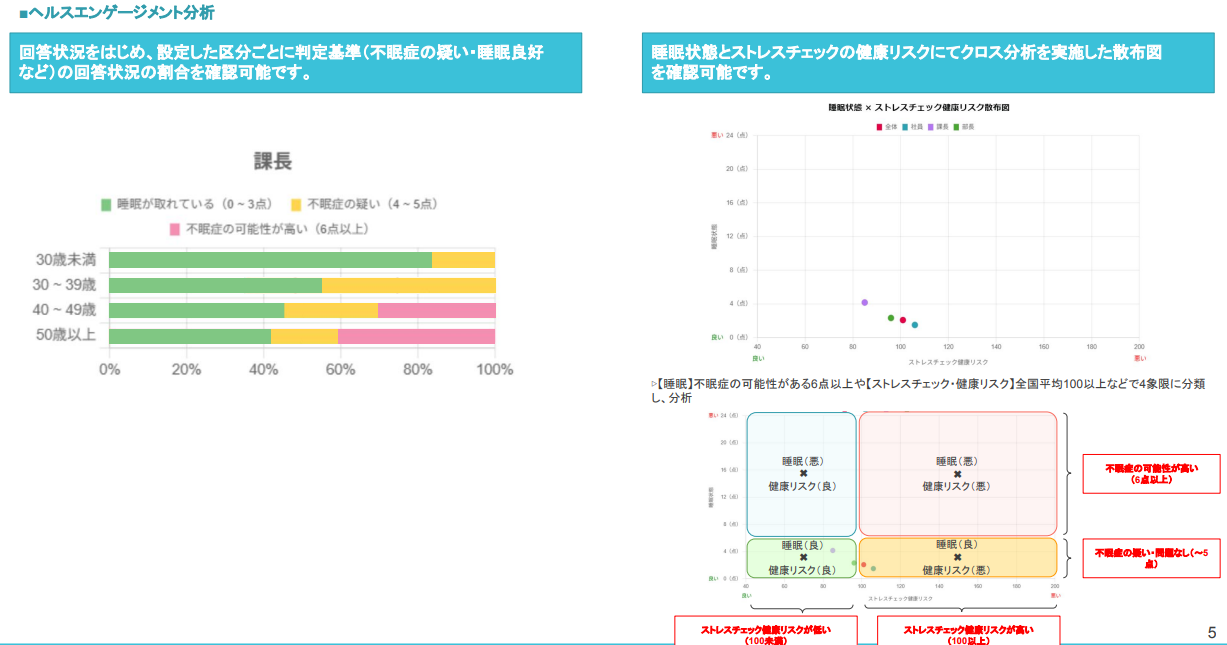Click the yellow segment of the 30歳未満 bar
1227x645 pixels.
(x=463, y=260)
